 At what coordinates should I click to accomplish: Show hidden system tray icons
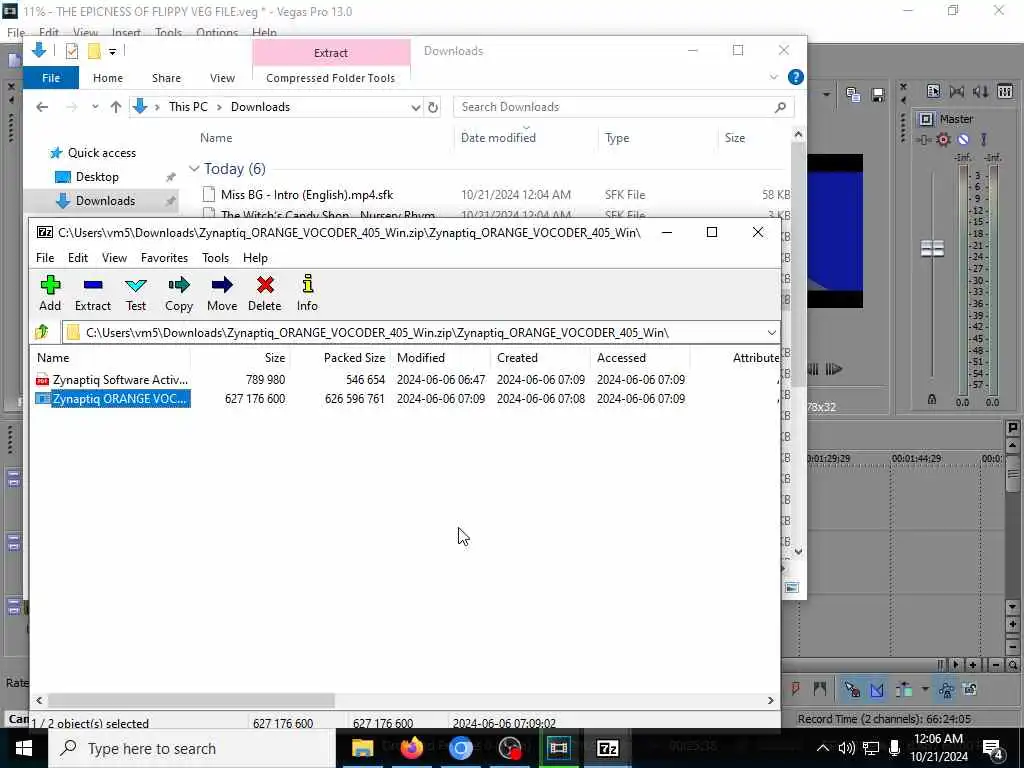click(x=823, y=748)
